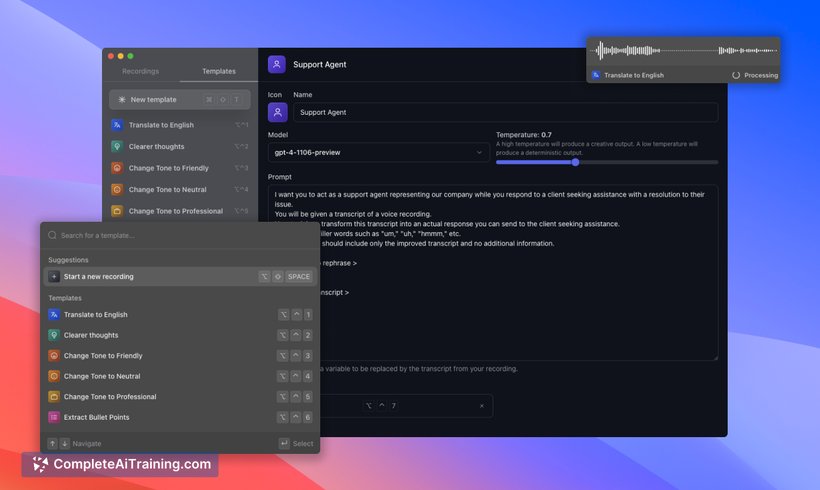Click the return key Select icon

coord(284,443)
